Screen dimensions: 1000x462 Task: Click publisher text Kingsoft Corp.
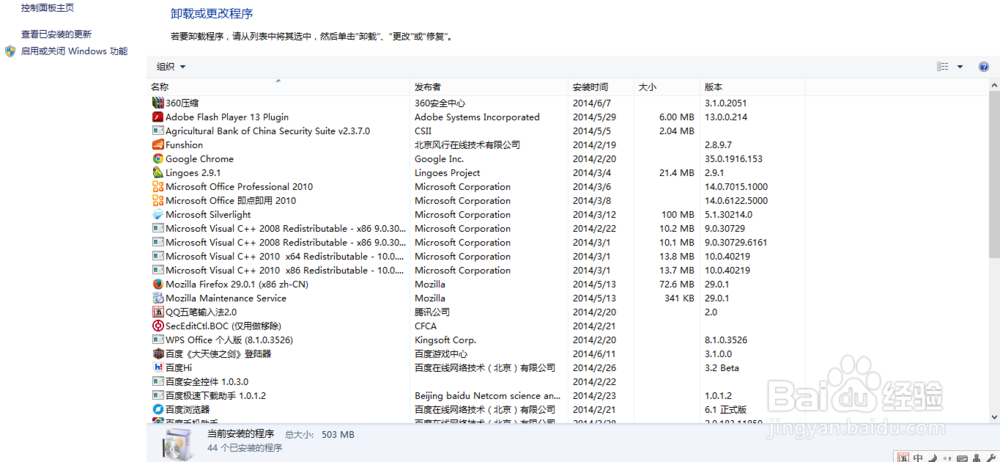[x=445, y=340]
